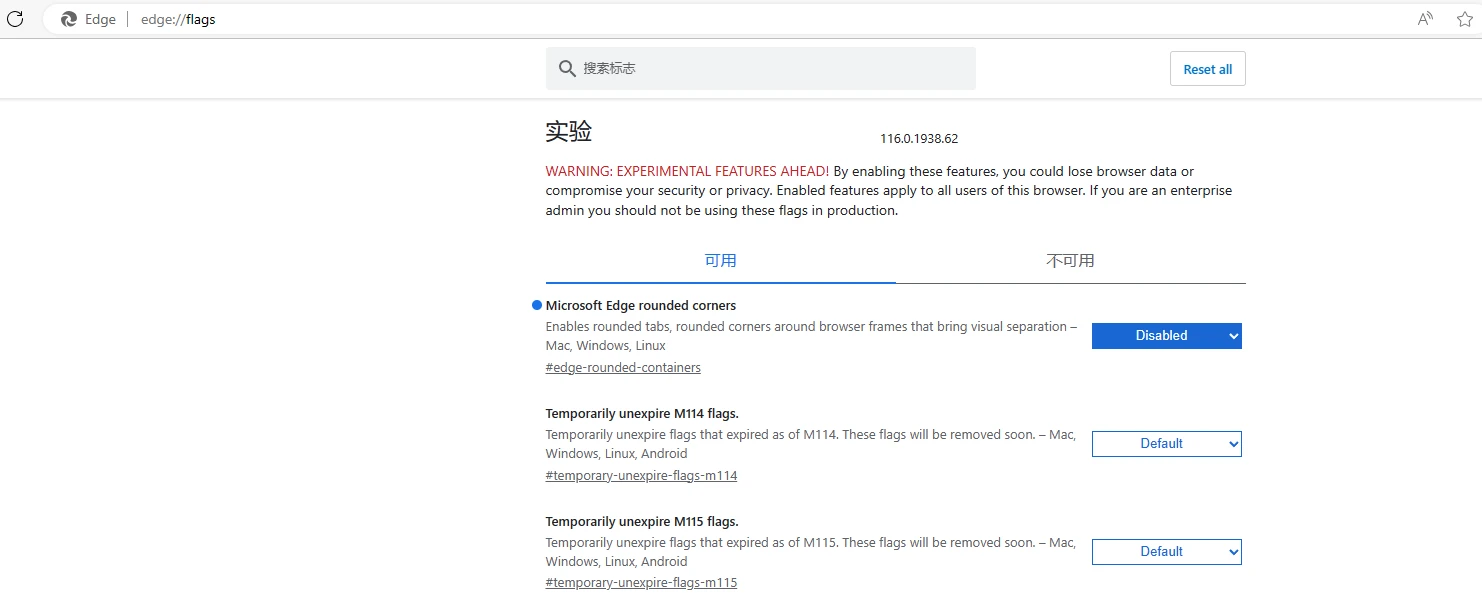This screenshot has height=605, width=1482.
Task: Open the #temporary-unexpire-flags-m114 link
Action: point(641,476)
